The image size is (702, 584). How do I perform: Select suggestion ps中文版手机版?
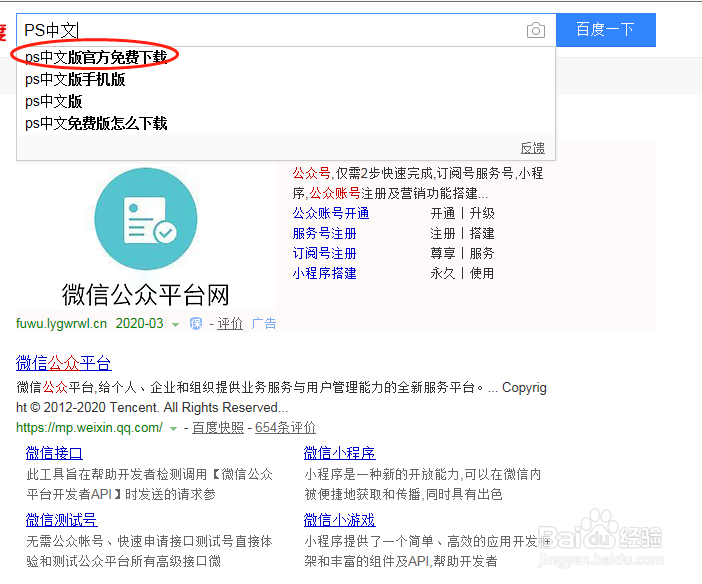point(75,80)
